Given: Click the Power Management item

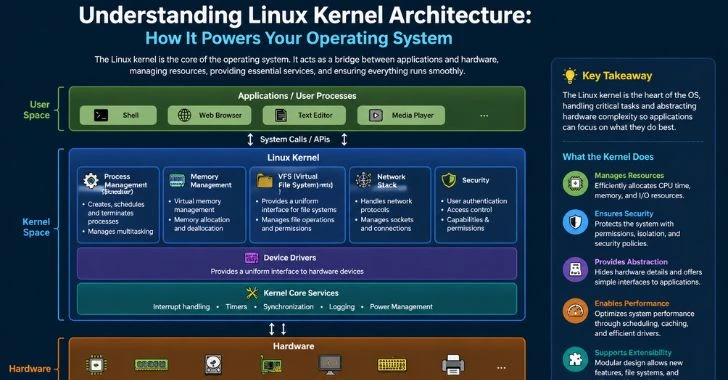Looking at the screenshot, I should point(401,307).
